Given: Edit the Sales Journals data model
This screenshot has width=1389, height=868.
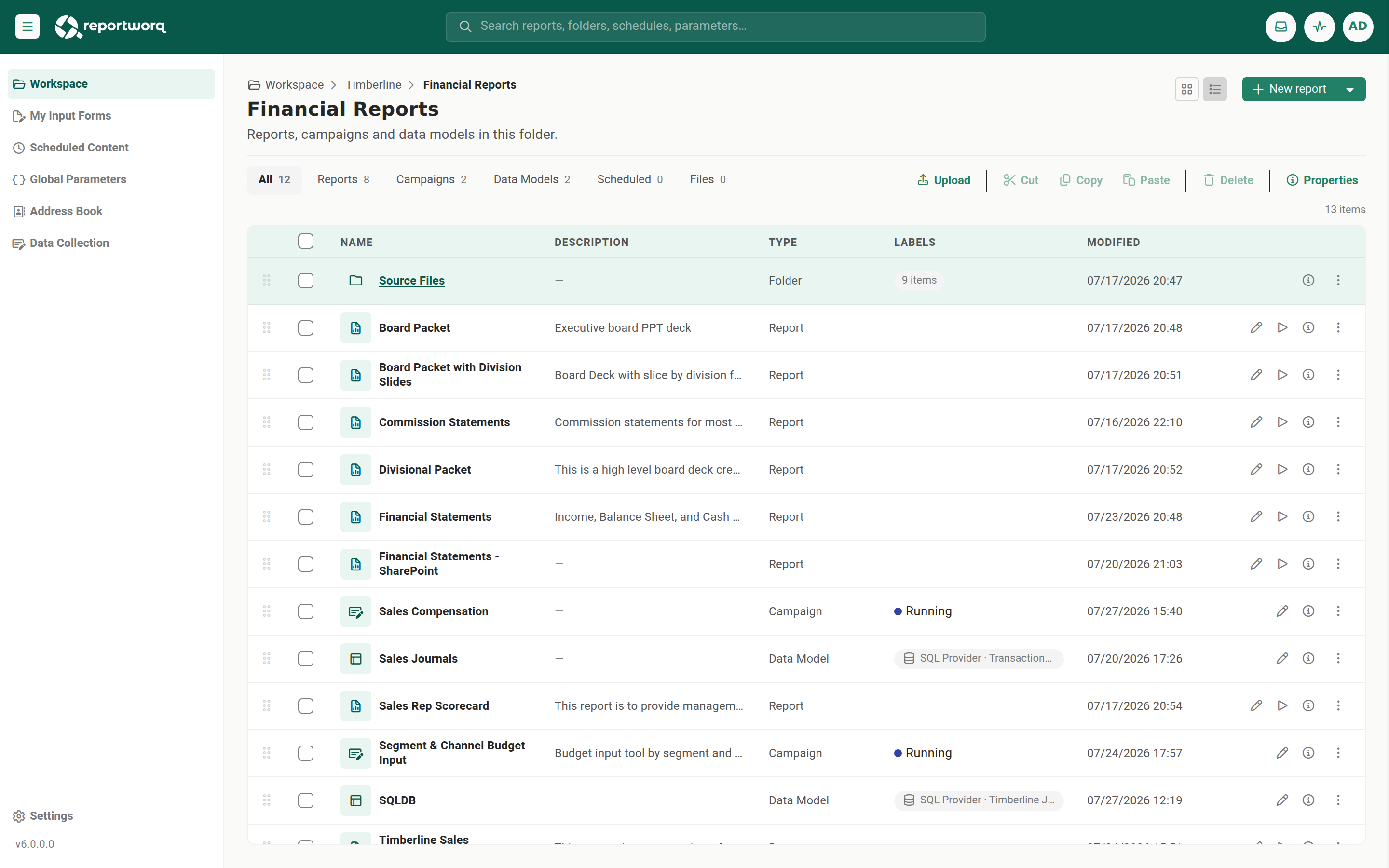Looking at the screenshot, I should 1282,658.
